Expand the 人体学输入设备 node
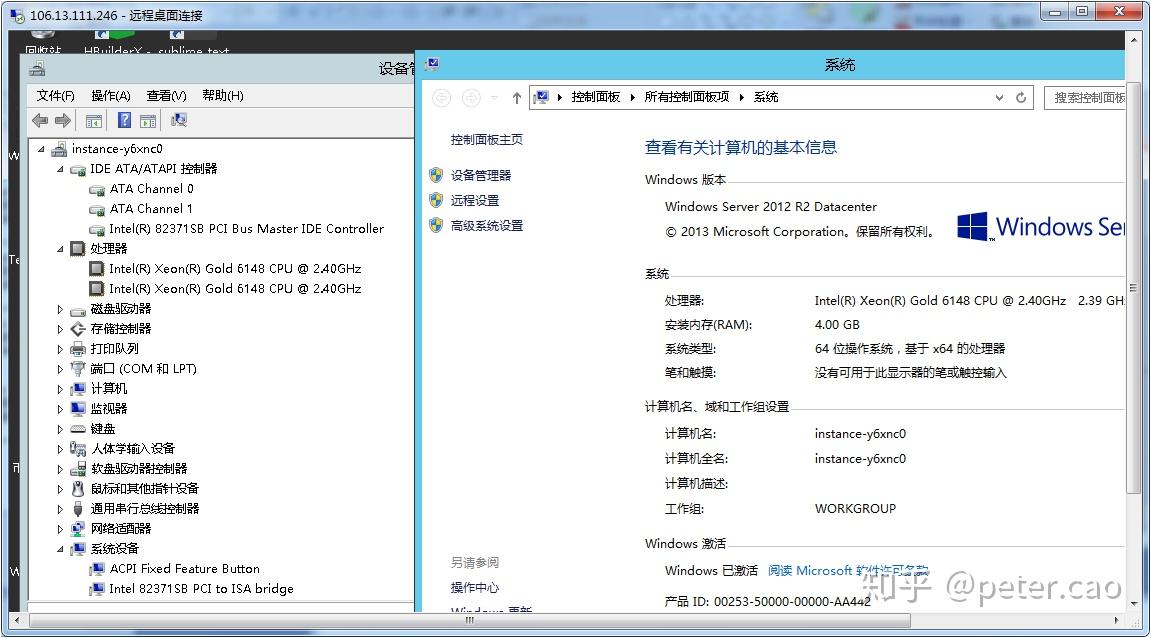The image size is (1151, 638). pyautogui.click(x=60, y=449)
